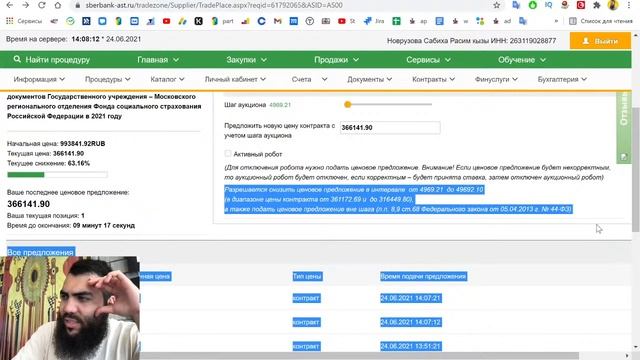Expand the Процедуры submenu
Screen dimensions: 640x360
[108, 79]
